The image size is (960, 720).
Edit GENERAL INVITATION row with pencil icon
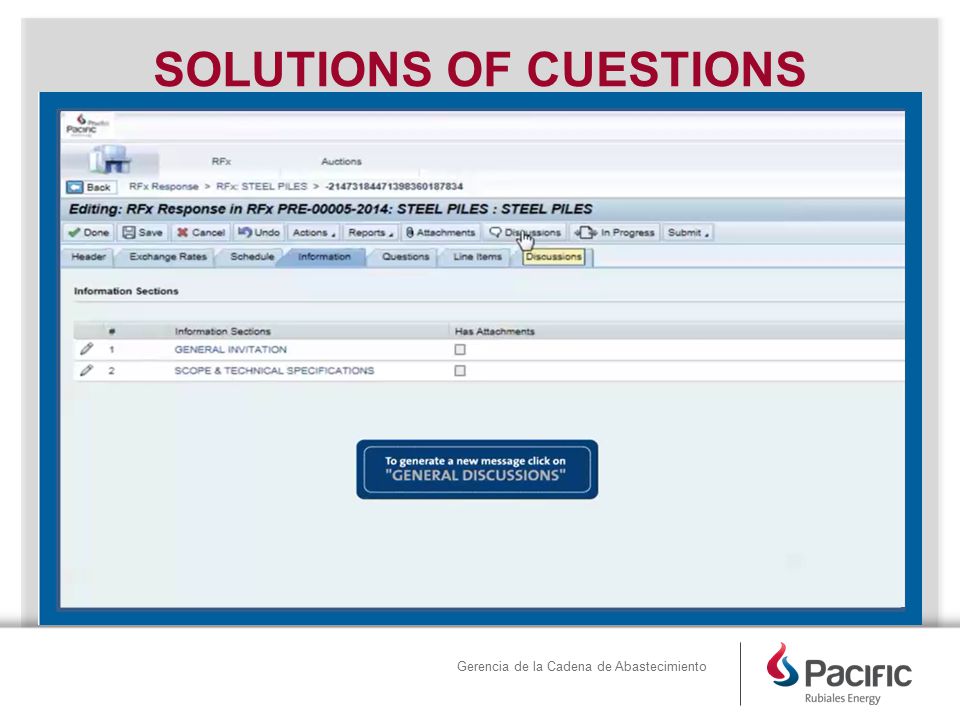click(x=86, y=349)
